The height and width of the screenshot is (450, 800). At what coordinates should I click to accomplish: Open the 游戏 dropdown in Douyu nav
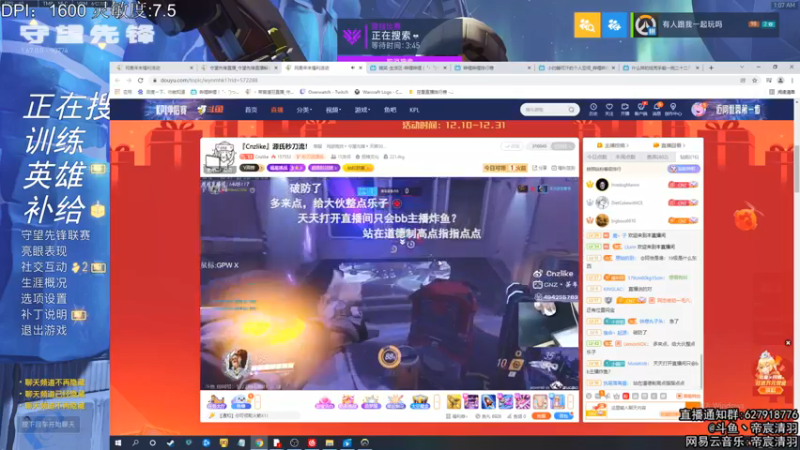[362, 110]
